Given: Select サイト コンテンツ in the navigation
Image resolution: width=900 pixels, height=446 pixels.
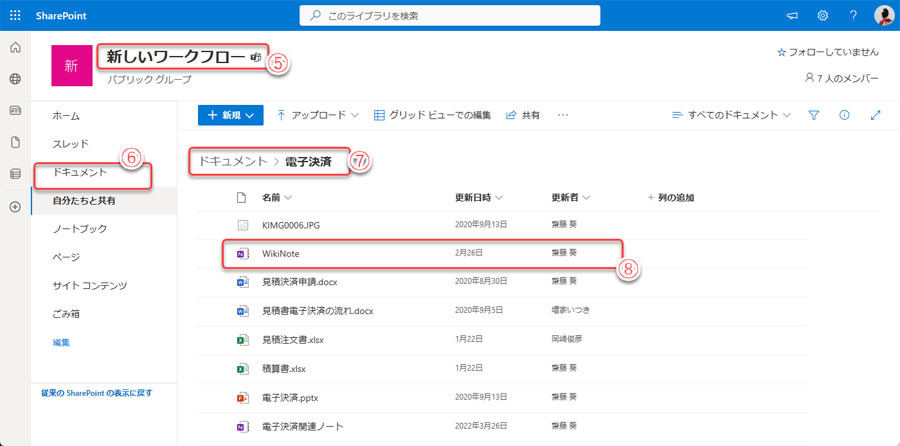Looking at the screenshot, I should (90, 285).
